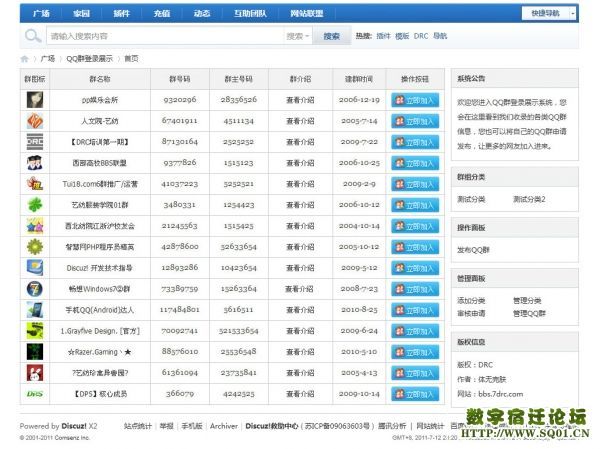Click green flower icon of PHP程序员 group
The image size is (600, 449).
35,247
